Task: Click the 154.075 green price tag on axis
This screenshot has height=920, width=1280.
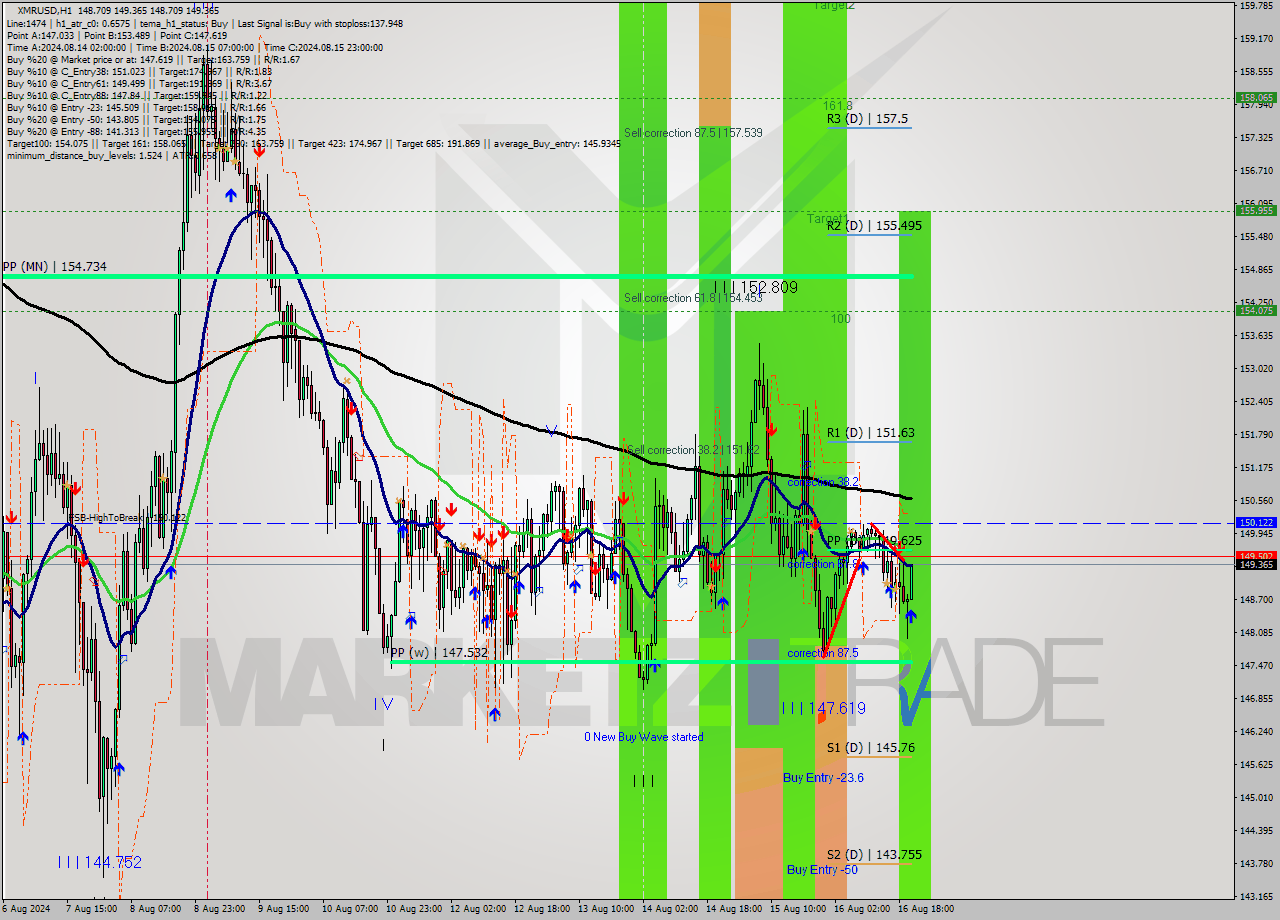Action: click(1256, 310)
